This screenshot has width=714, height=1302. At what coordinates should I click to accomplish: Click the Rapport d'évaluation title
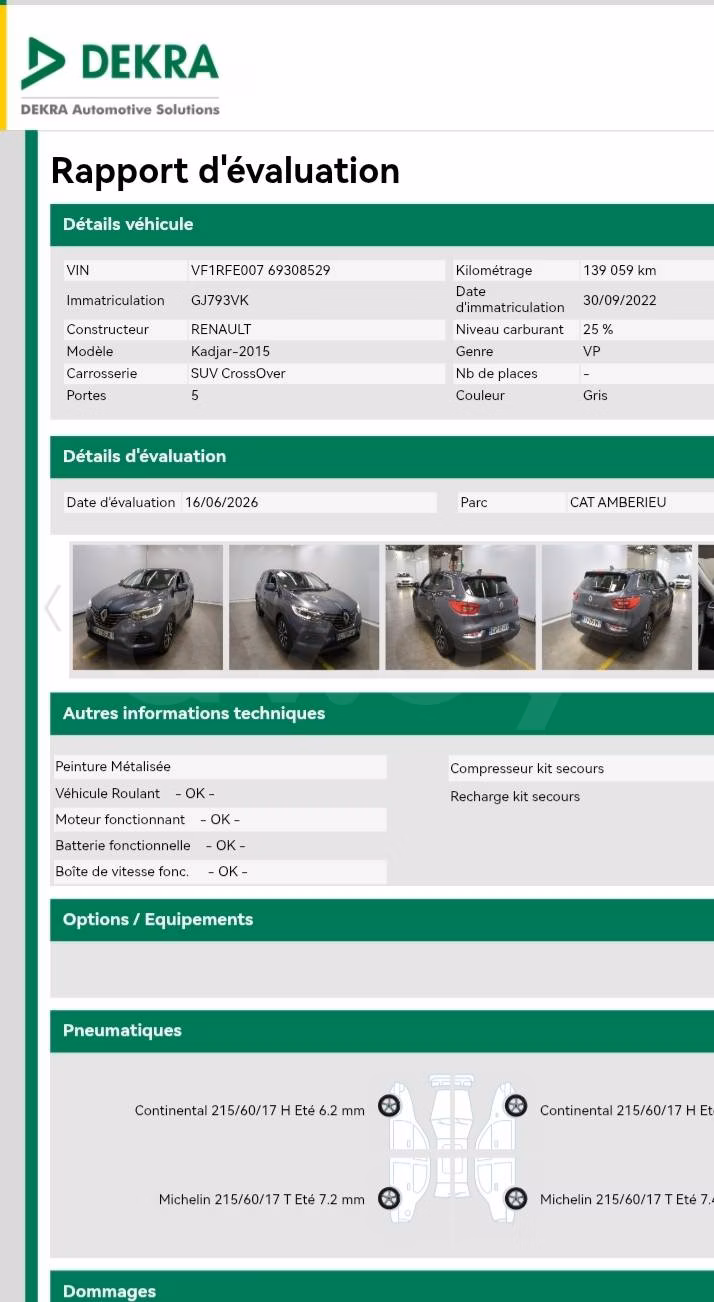225,170
